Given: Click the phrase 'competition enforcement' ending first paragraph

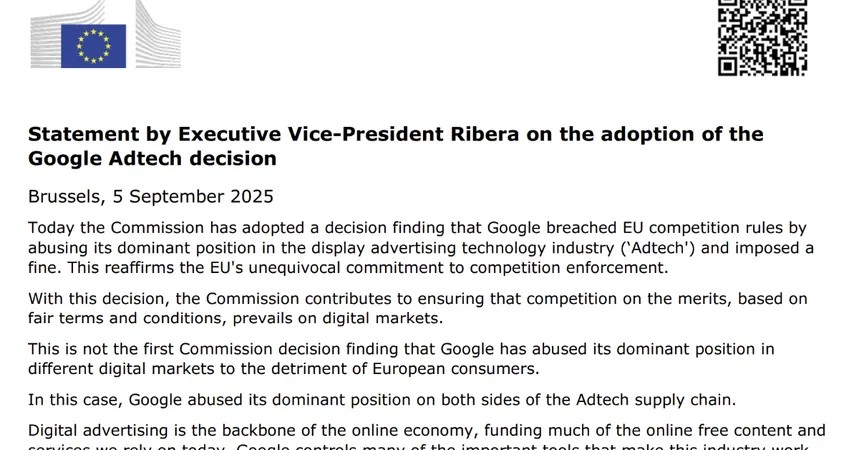Looking at the screenshot, I should coord(569,267).
